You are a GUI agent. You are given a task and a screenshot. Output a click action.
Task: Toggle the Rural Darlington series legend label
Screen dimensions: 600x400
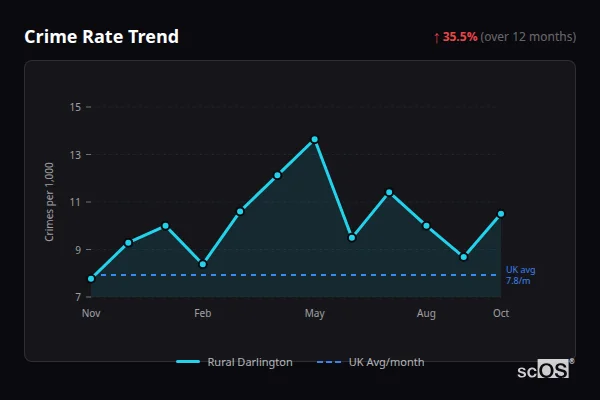pos(250,362)
